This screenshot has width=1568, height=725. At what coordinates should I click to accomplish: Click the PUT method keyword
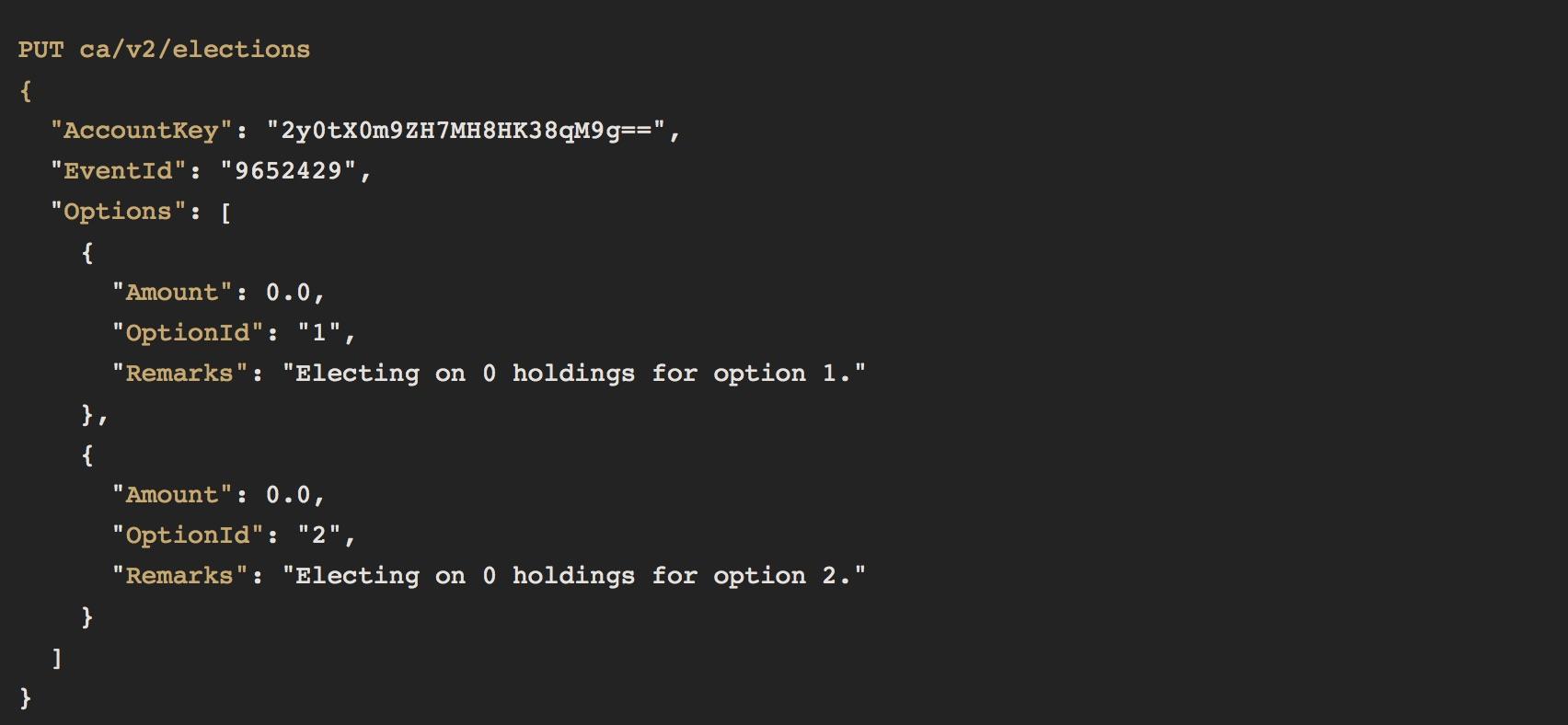point(40,50)
